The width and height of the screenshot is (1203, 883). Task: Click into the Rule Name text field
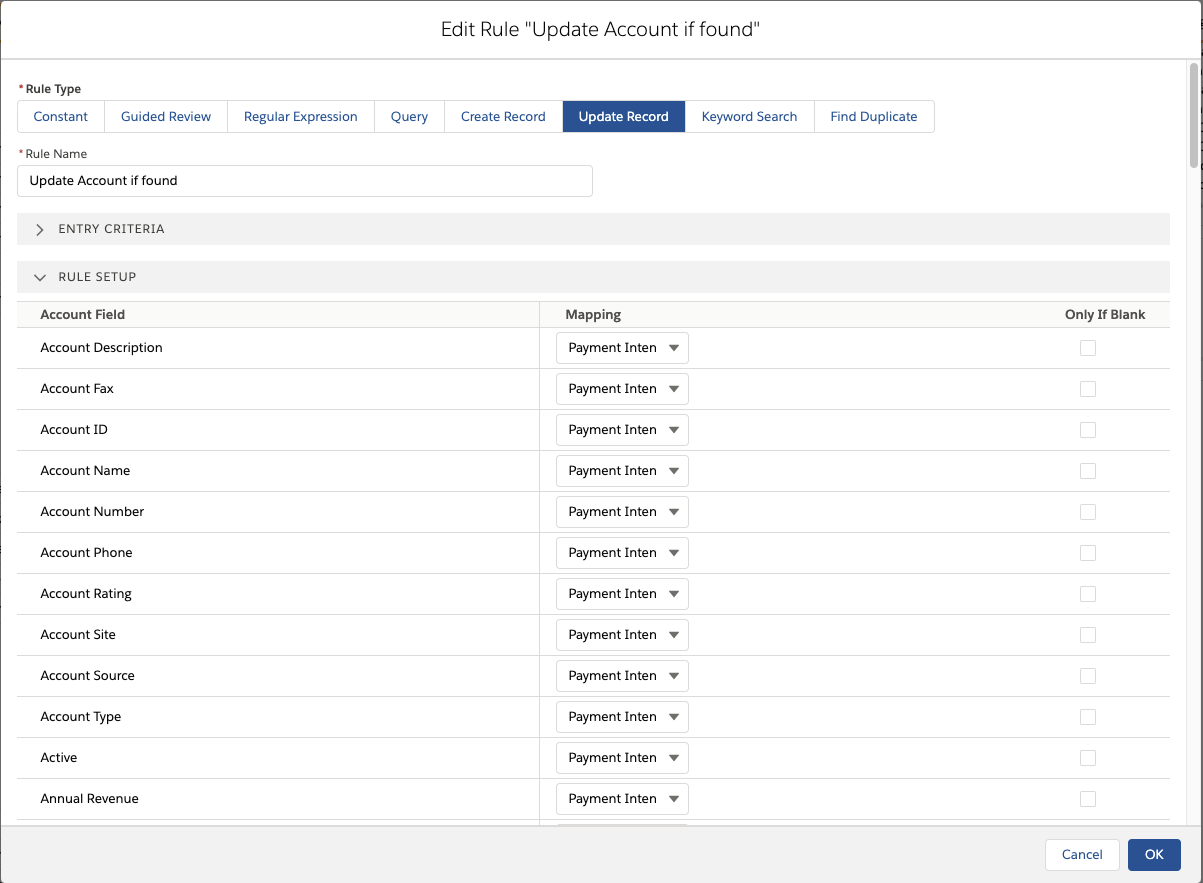(x=305, y=181)
